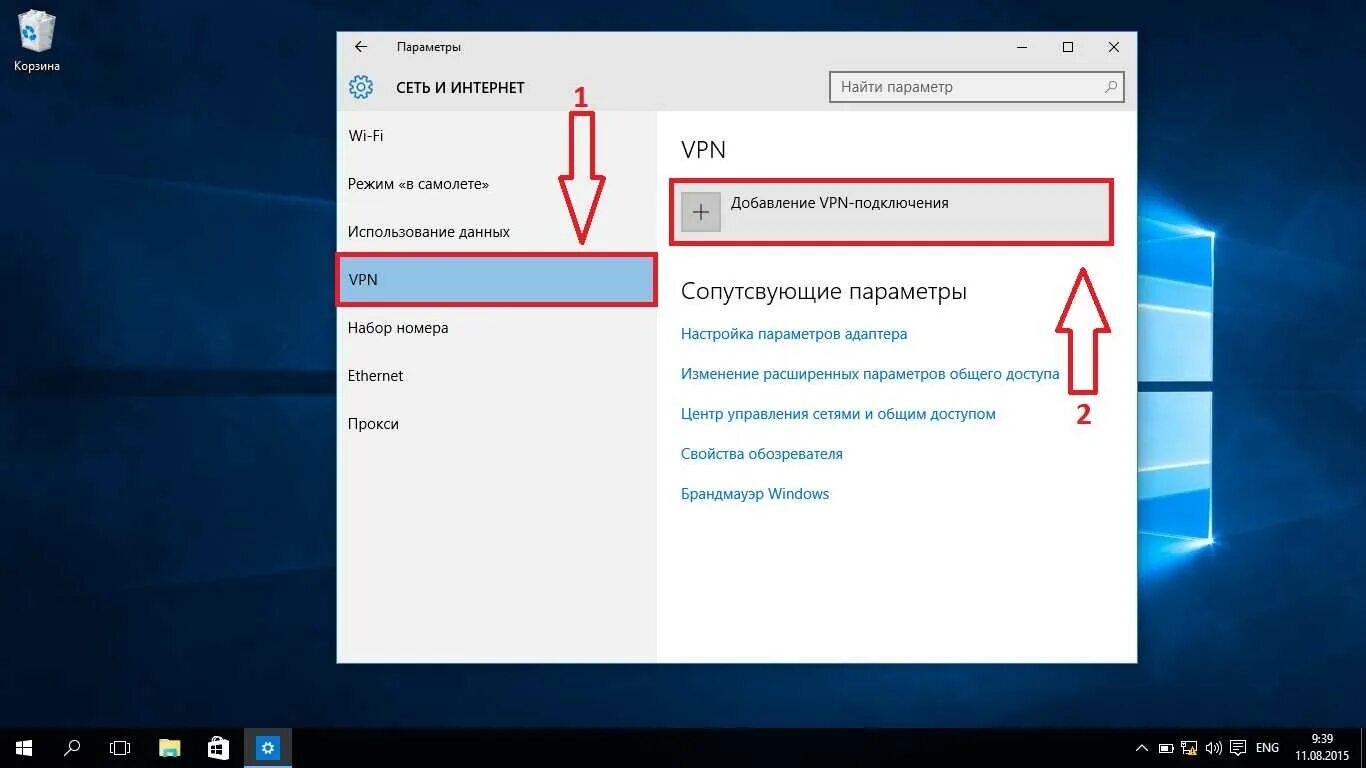Click the back arrow in Settings window
The image size is (1366, 768).
361,47
